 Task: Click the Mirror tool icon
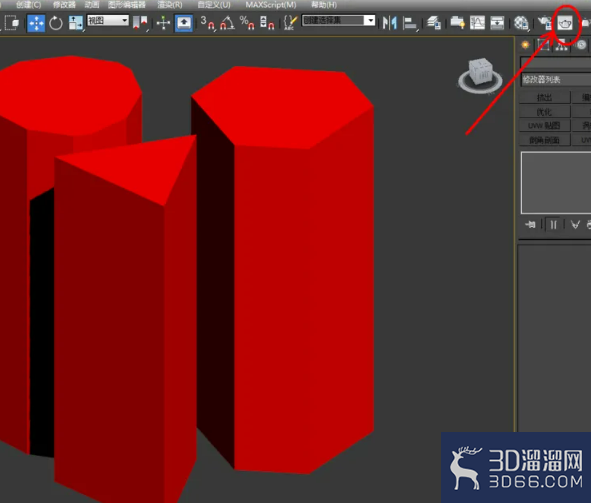pyautogui.click(x=390, y=23)
